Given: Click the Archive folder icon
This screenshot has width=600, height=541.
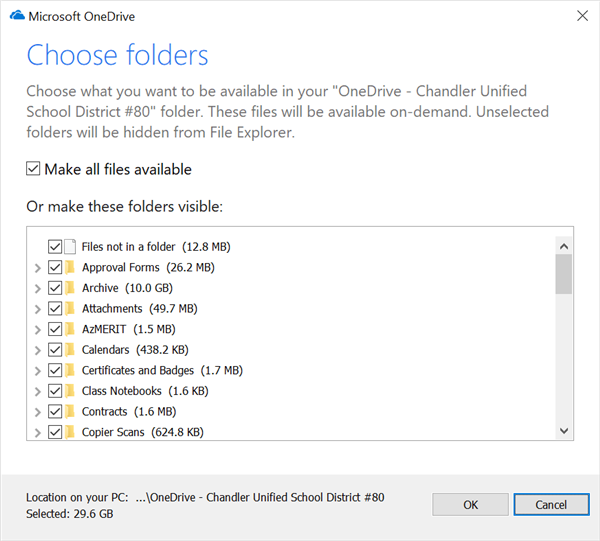Looking at the screenshot, I should point(70,288).
